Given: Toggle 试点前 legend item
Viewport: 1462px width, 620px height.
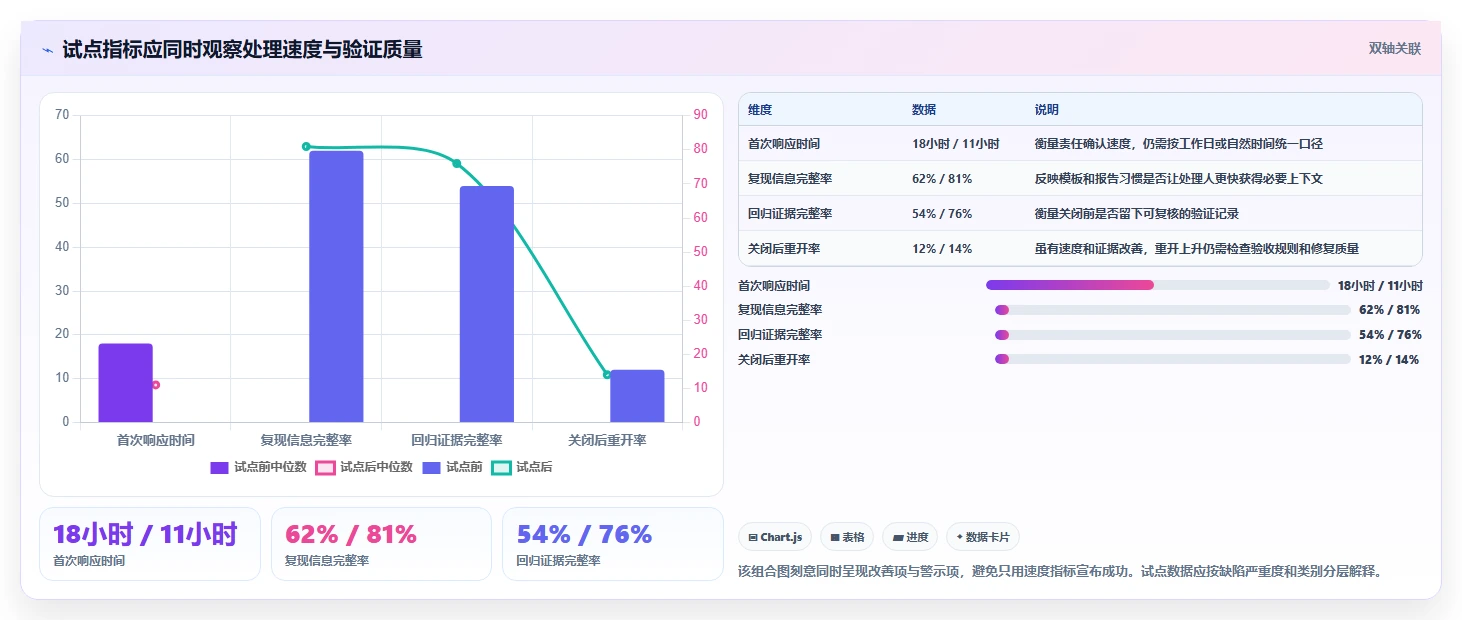Looking at the screenshot, I should pyautogui.click(x=452, y=467).
